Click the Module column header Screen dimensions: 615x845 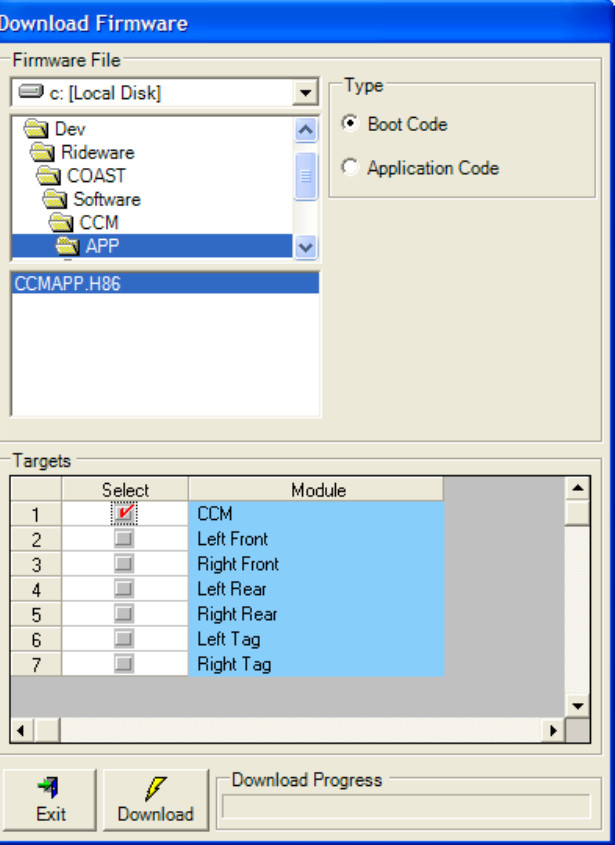point(316,489)
